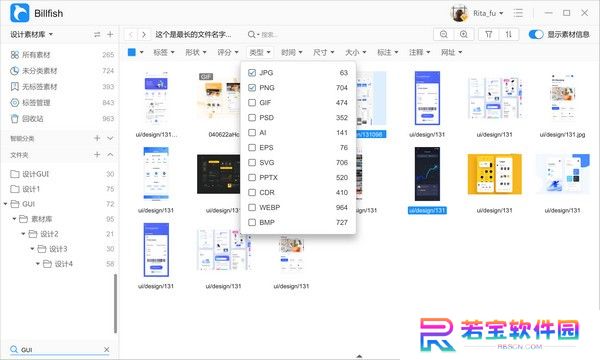The width and height of the screenshot is (600, 360).
Task: Click the magnifier icon in the top search
Action: [251, 34]
